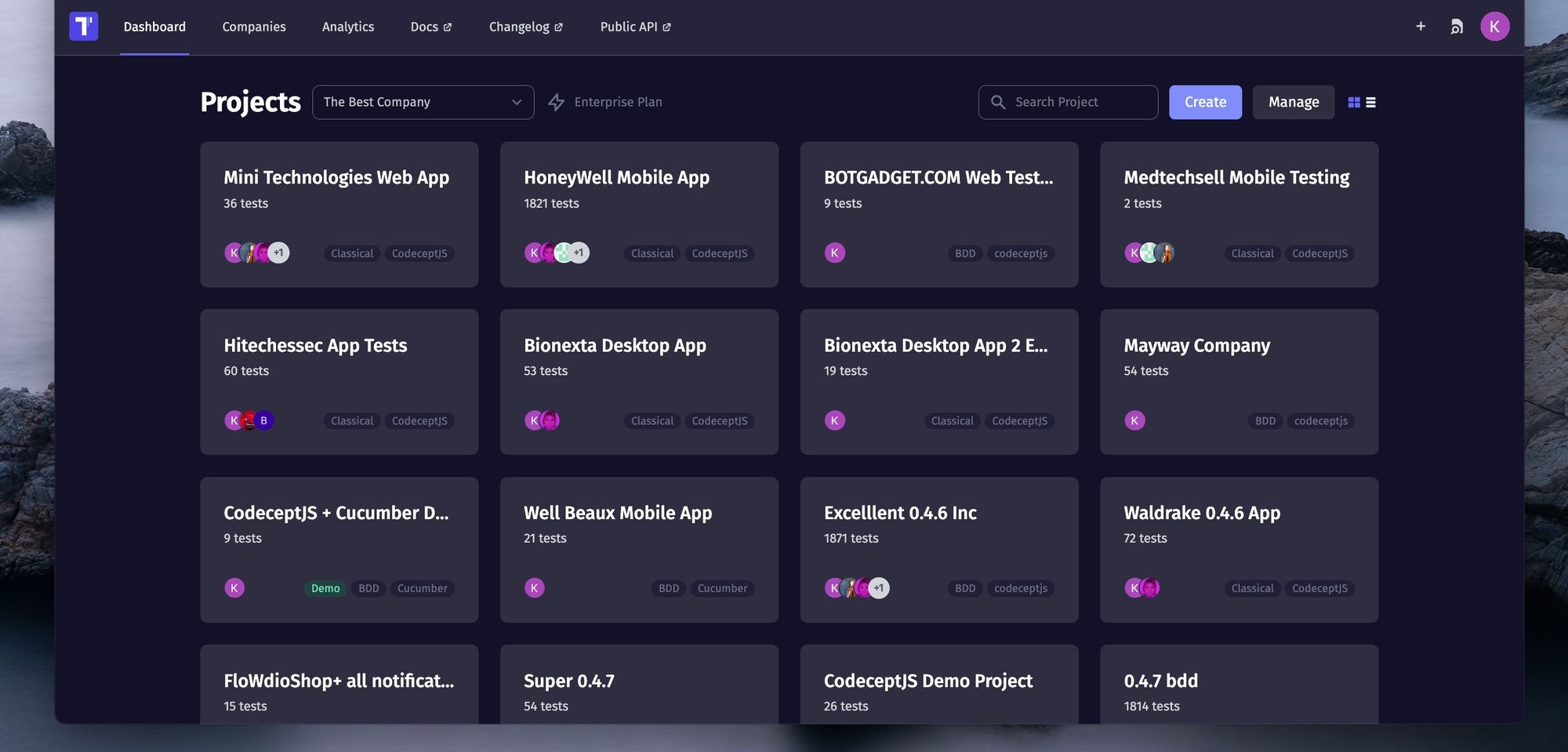Go to Dashboard tab
Image resolution: width=1568 pixels, height=752 pixels.
(x=154, y=27)
